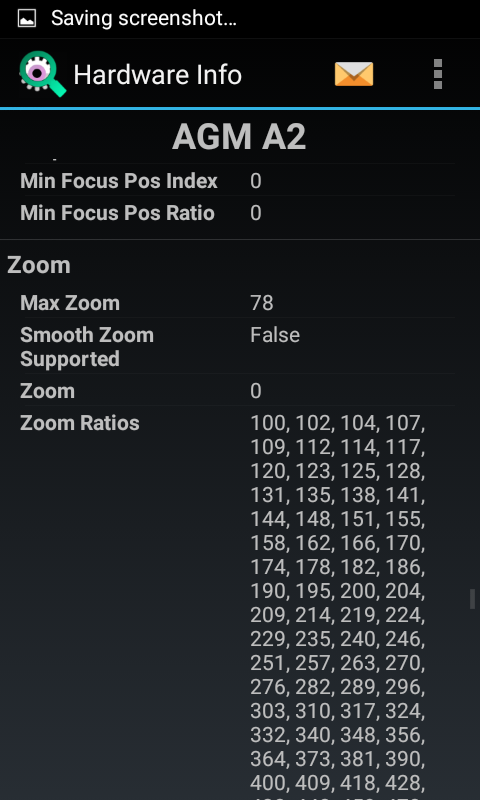Select the Max Zoom row

click(237, 303)
